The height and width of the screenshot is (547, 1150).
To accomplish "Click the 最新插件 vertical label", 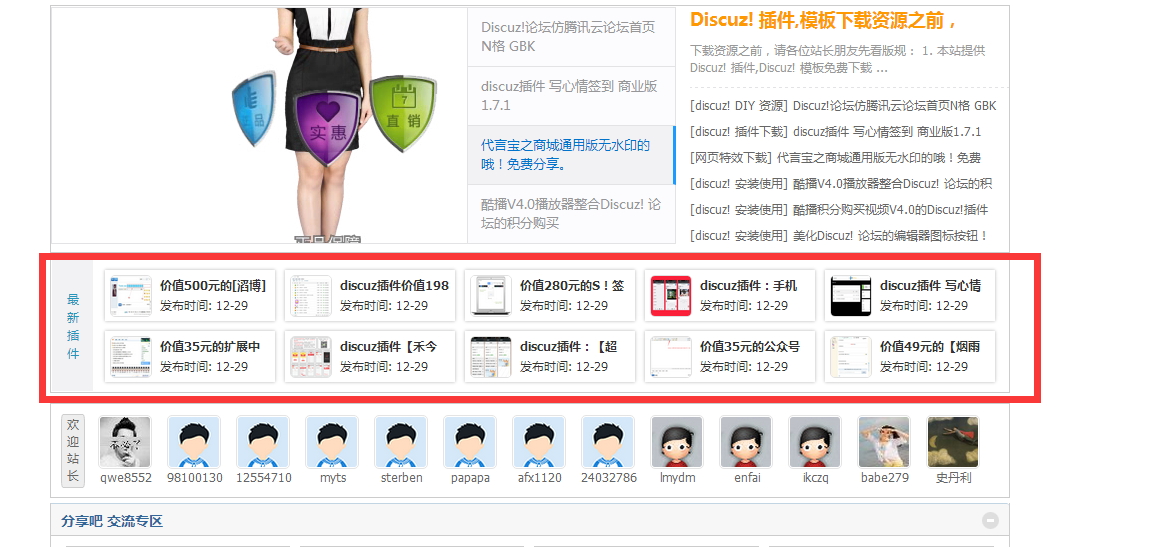I will point(73,326).
